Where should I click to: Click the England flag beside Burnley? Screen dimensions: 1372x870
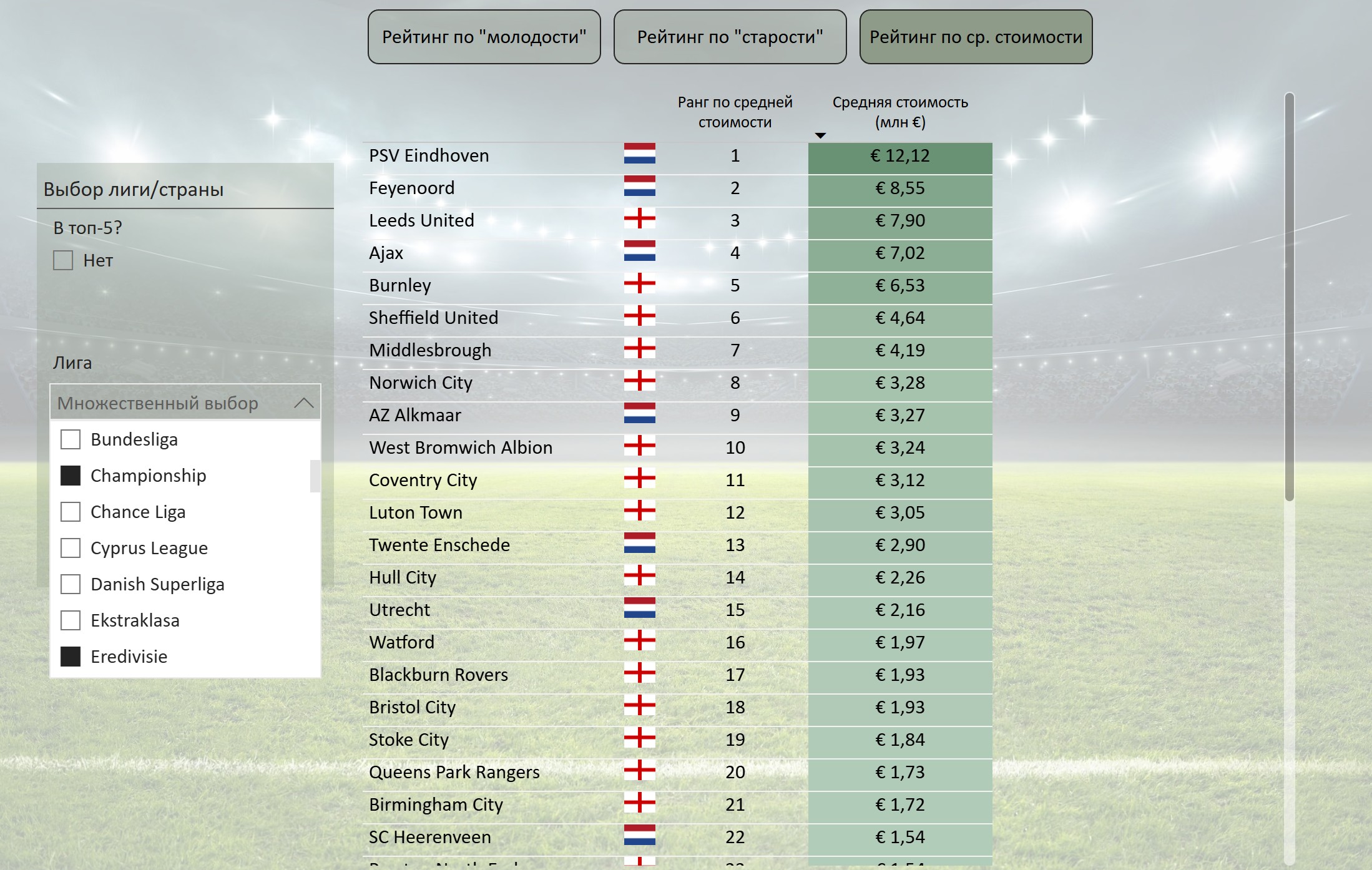pyautogui.click(x=639, y=283)
